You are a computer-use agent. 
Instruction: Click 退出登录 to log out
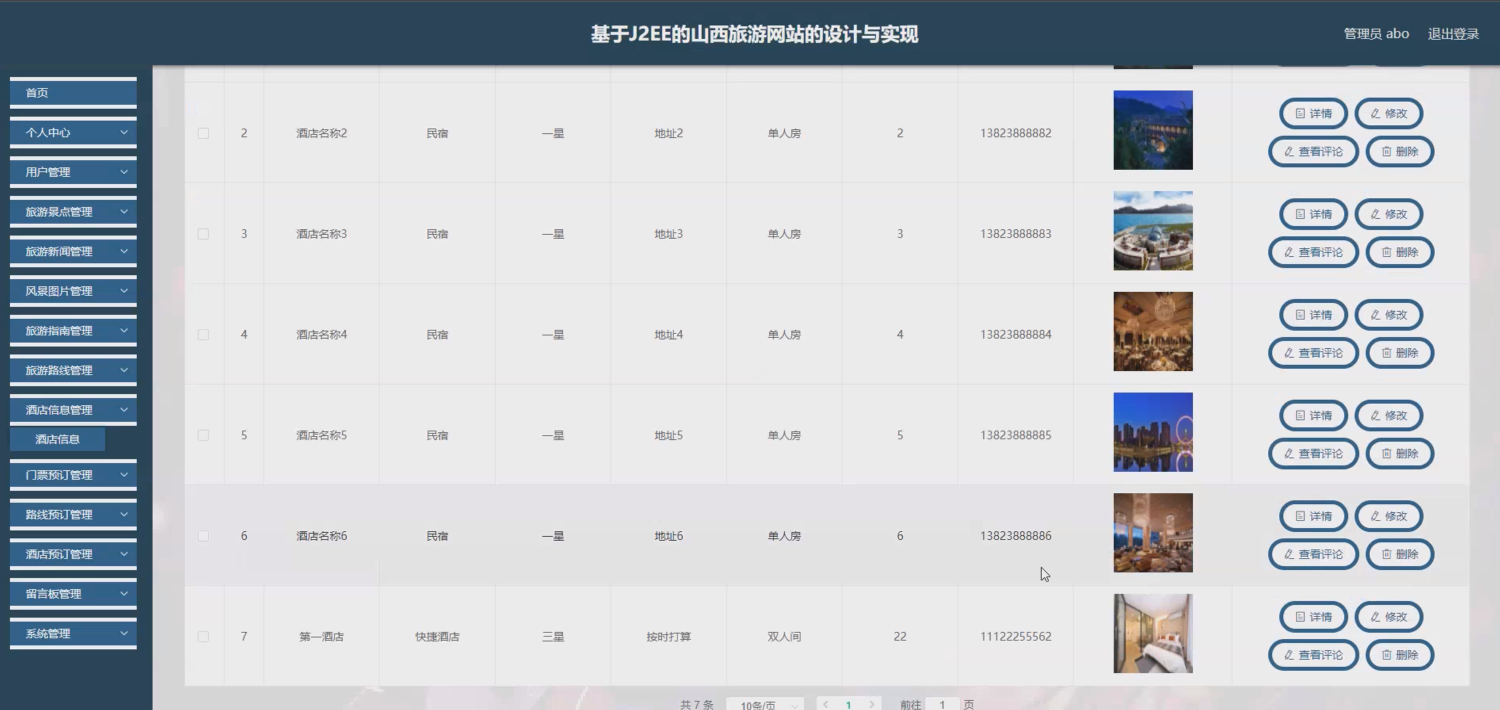[1453, 34]
